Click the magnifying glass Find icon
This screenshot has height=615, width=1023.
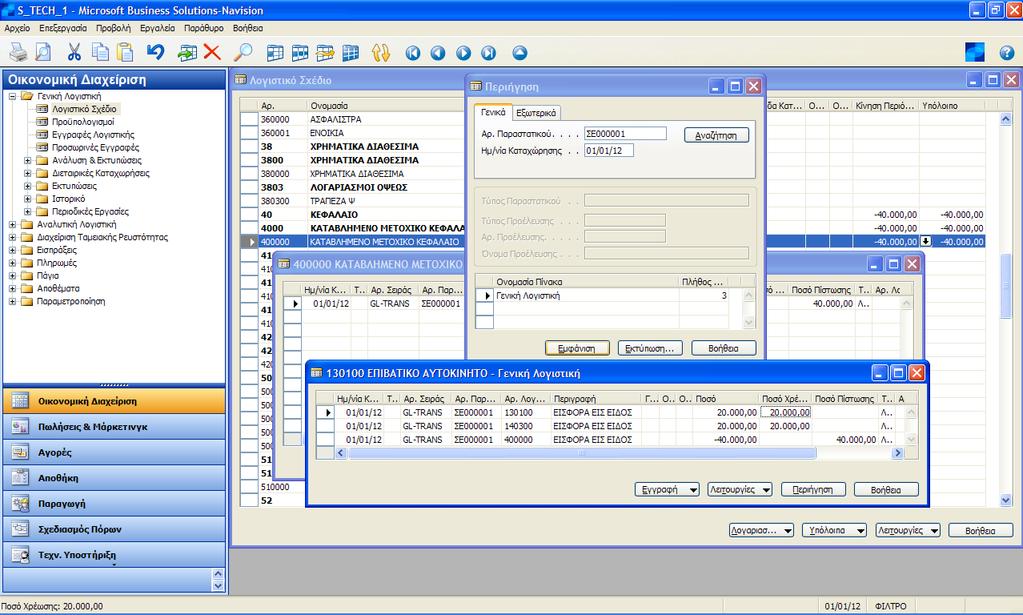243,53
